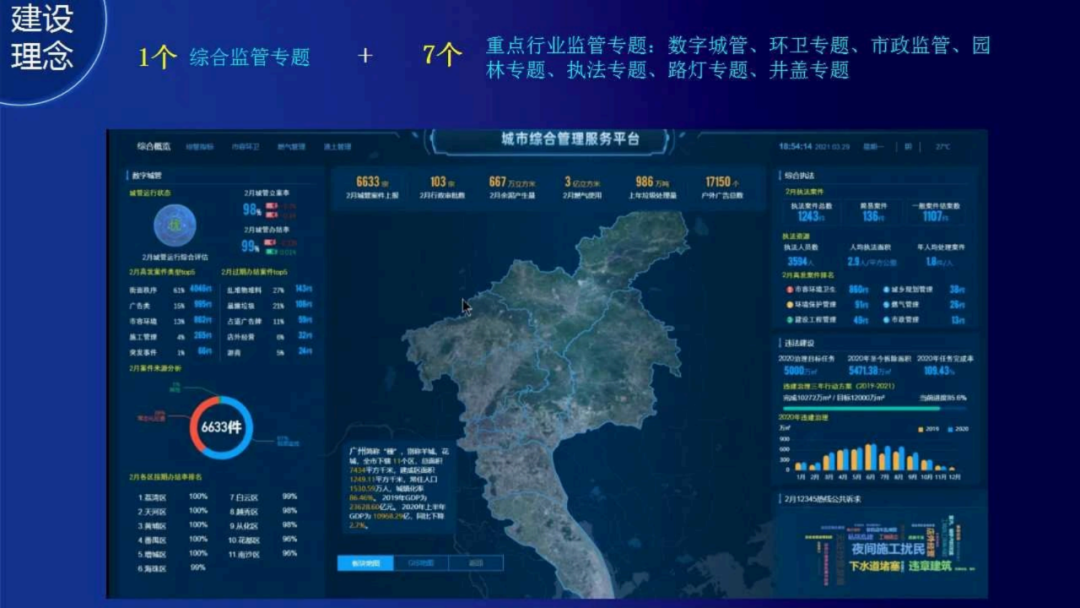Toggle the 2020 series in the legend
Viewport: 1080px width, 608px height.
tap(951, 429)
